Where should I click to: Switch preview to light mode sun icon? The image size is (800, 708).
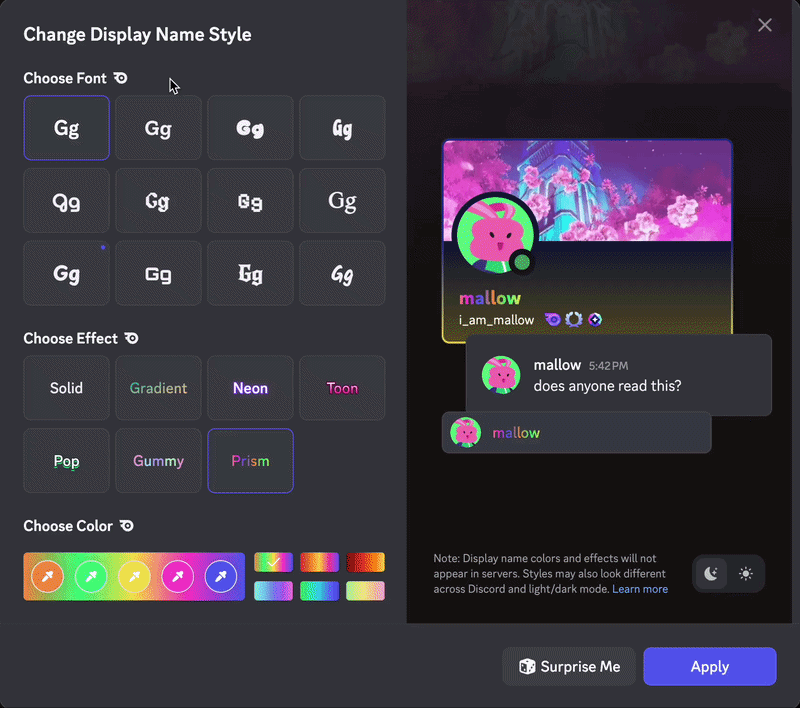tap(745, 574)
